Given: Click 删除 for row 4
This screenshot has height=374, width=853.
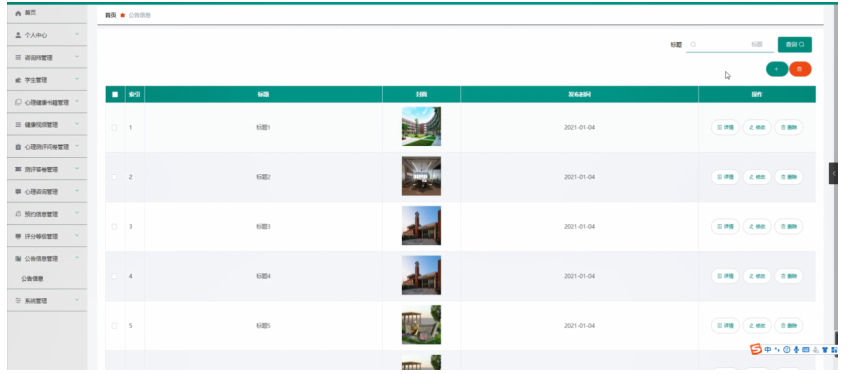Looking at the screenshot, I should (788, 276).
